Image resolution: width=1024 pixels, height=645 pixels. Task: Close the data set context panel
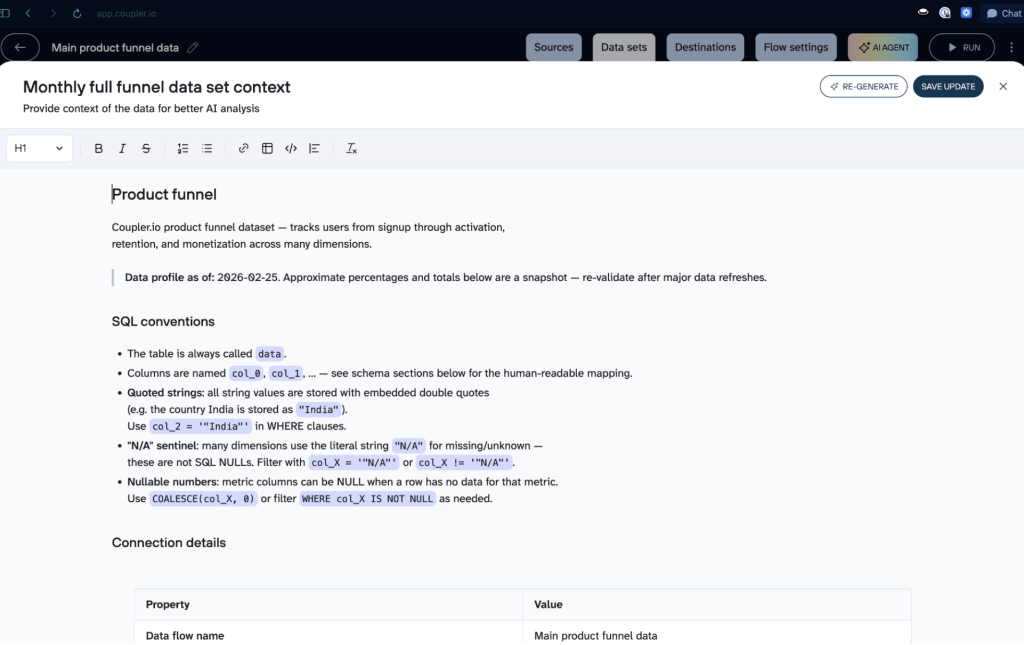click(x=1003, y=86)
